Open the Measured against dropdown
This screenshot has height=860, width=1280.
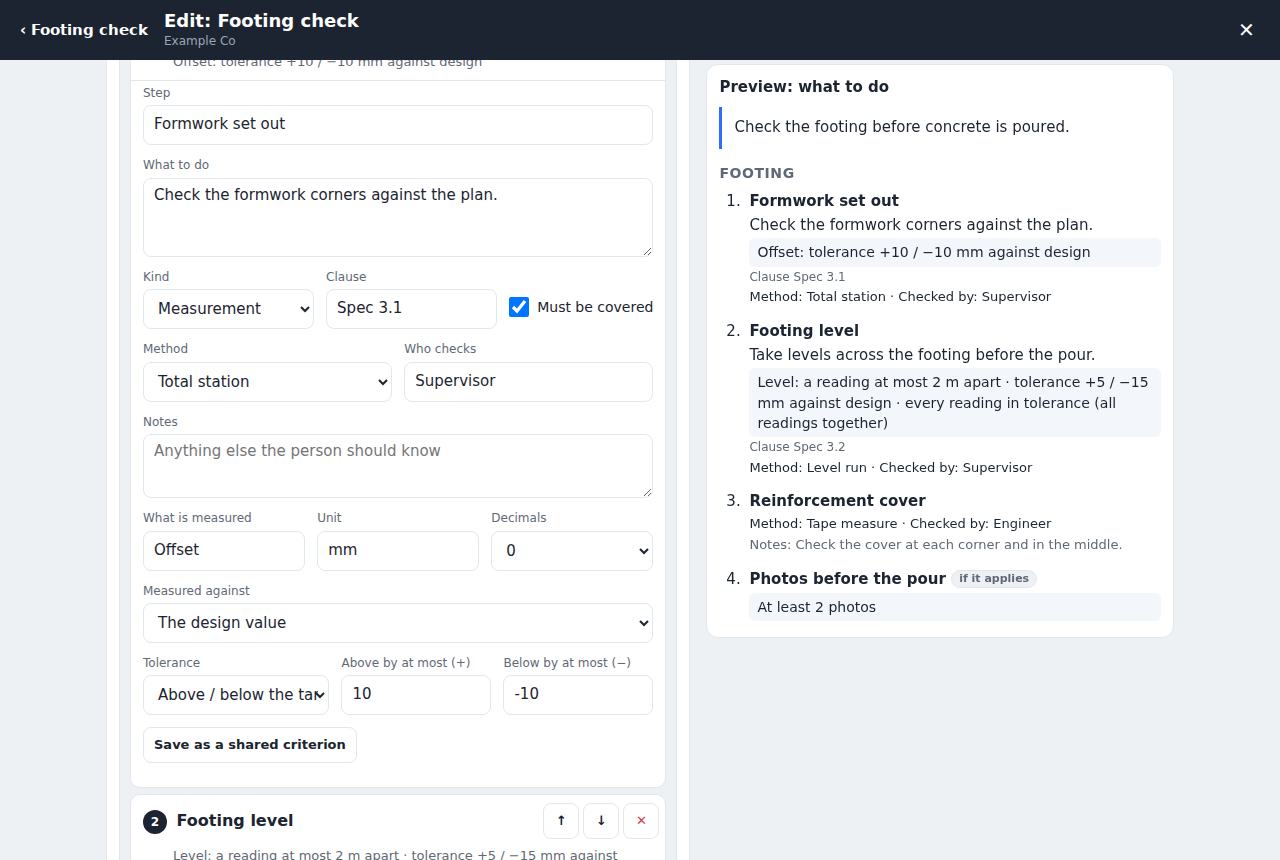click(398, 623)
